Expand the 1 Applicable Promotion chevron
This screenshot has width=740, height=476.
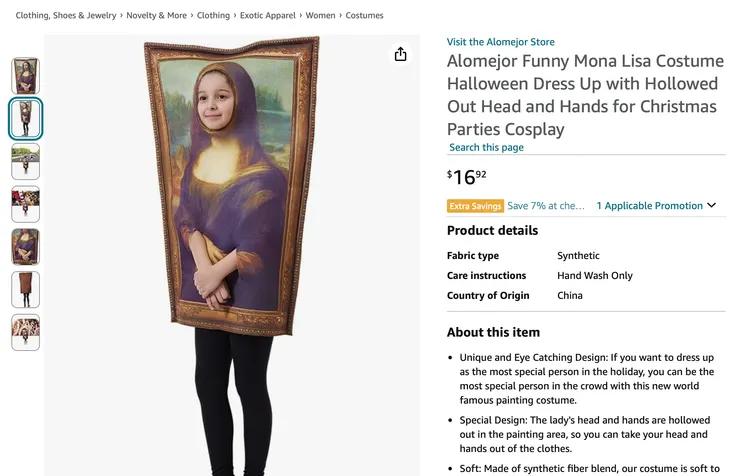712,206
